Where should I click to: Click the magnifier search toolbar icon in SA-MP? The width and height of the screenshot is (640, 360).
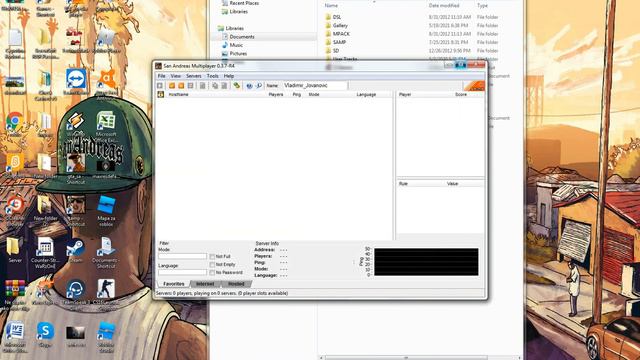(258, 86)
